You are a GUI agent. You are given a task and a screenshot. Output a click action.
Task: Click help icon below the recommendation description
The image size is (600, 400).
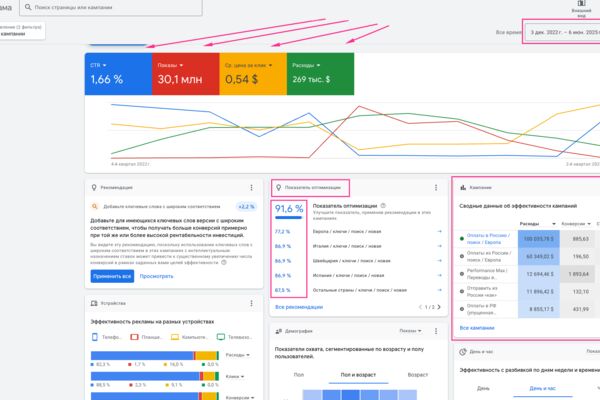tap(224, 263)
